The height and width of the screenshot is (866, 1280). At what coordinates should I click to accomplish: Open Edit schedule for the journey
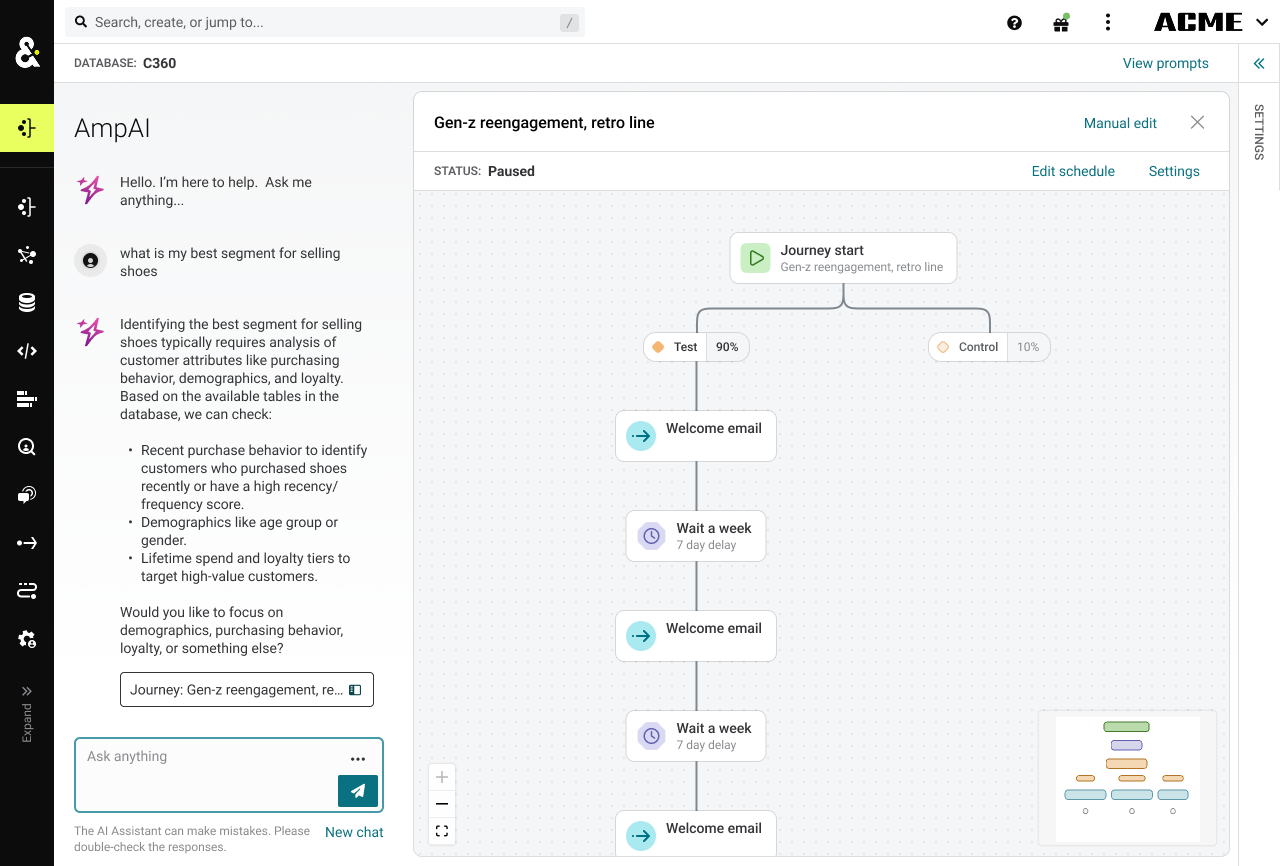coord(1073,171)
